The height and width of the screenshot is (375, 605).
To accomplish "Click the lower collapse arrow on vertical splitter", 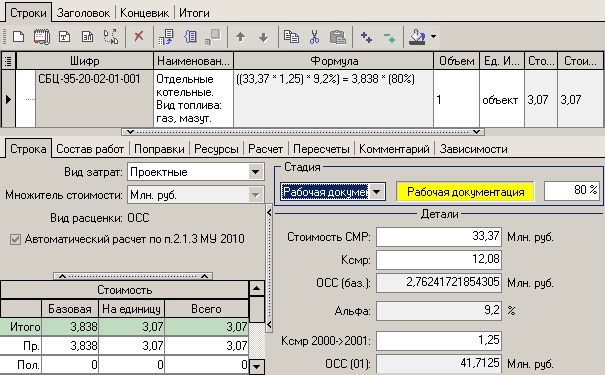I will (269, 325).
